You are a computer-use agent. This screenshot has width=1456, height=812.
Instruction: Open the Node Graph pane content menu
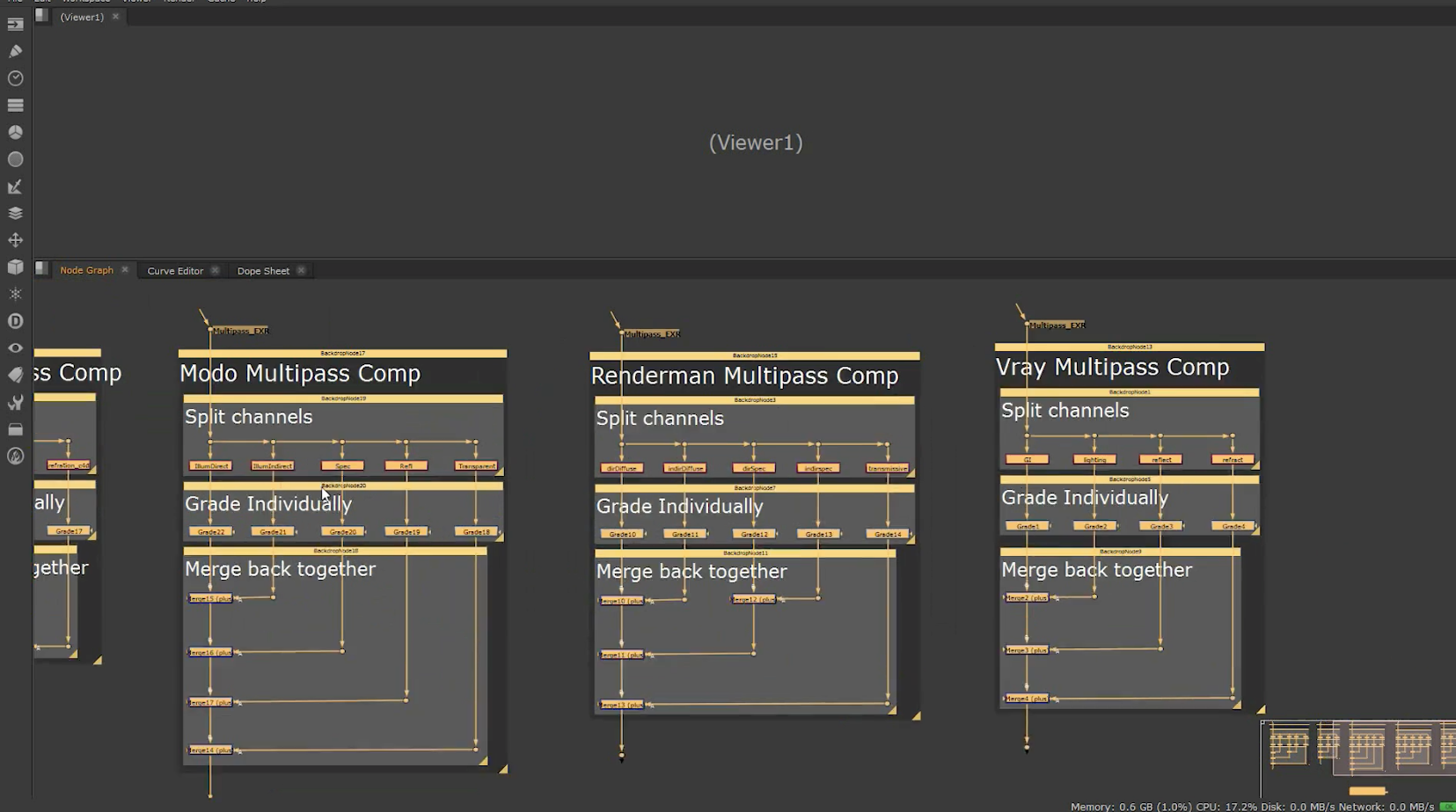click(41, 270)
